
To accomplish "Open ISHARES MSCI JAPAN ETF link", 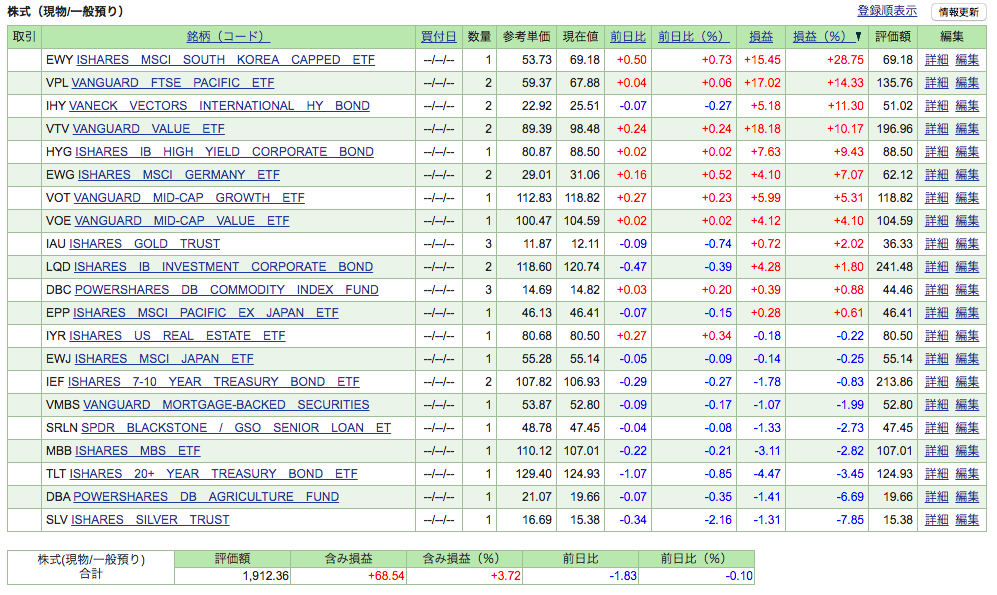I will pos(165,359).
